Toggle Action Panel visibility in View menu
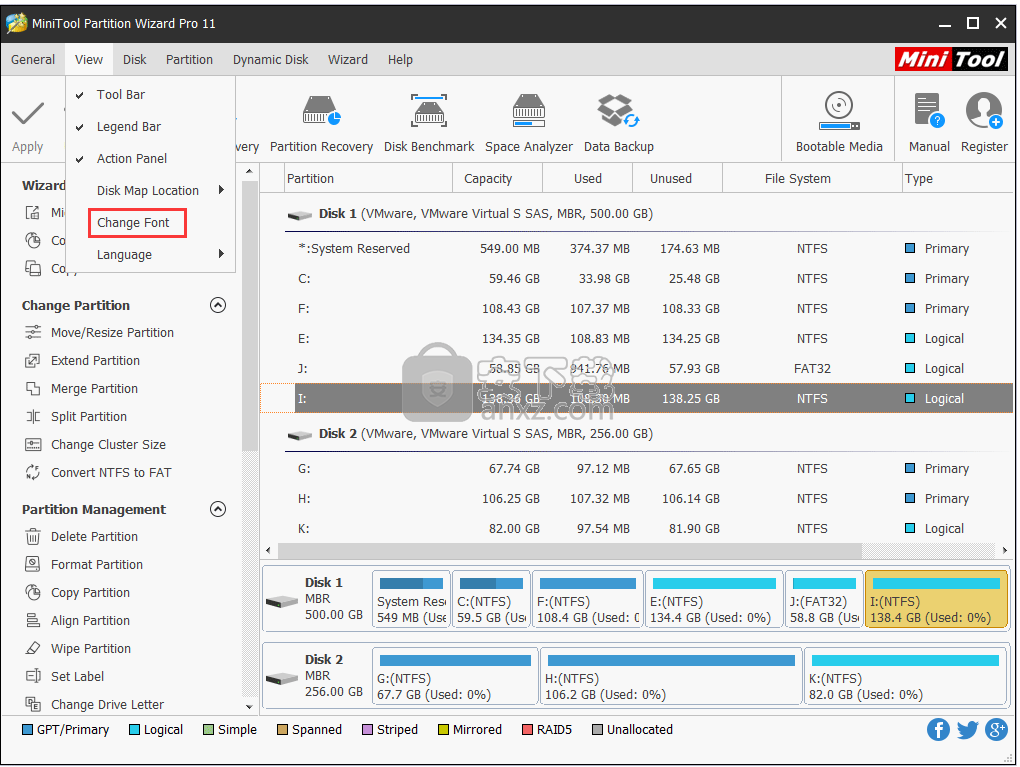 [x=131, y=159]
